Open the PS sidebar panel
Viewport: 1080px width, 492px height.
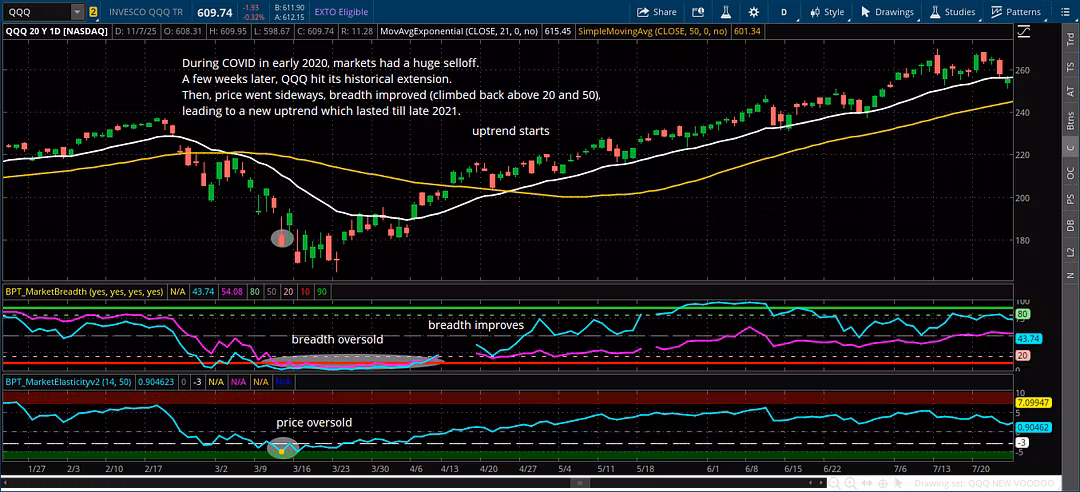coord(1070,198)
